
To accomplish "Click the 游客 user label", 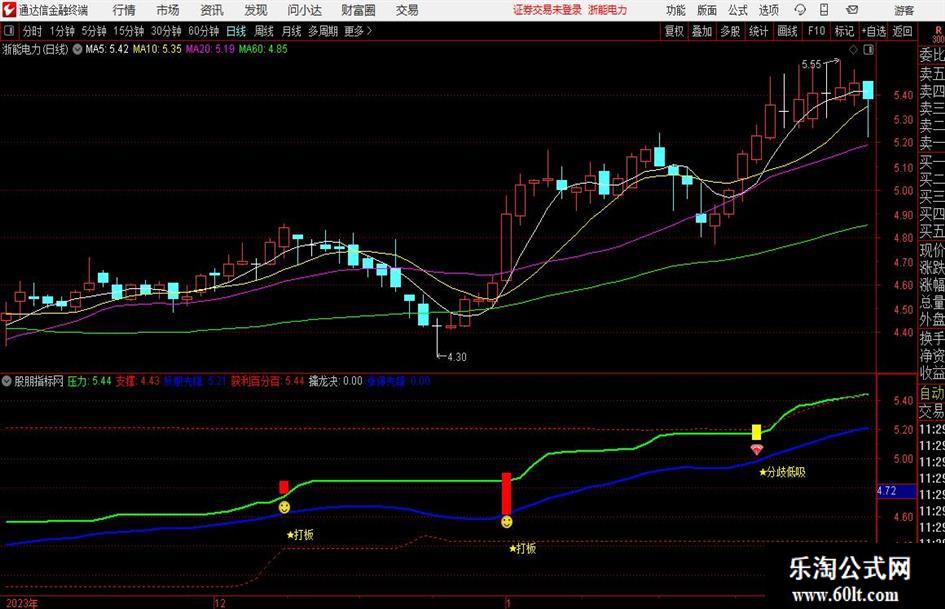I will click(904, 10).
